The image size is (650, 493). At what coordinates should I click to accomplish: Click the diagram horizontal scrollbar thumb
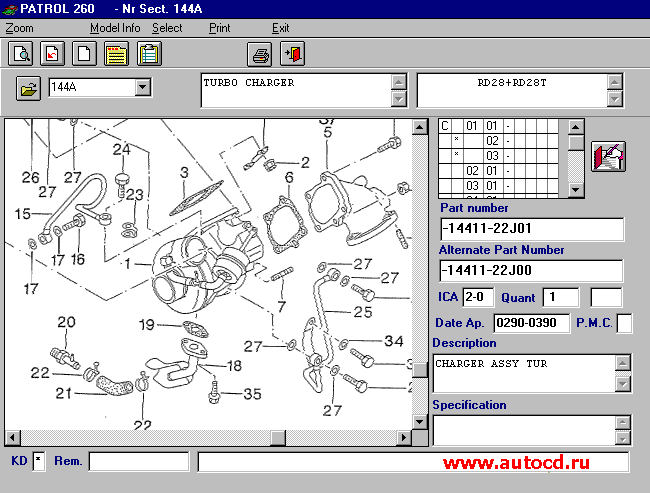click(x=278, y=437)
